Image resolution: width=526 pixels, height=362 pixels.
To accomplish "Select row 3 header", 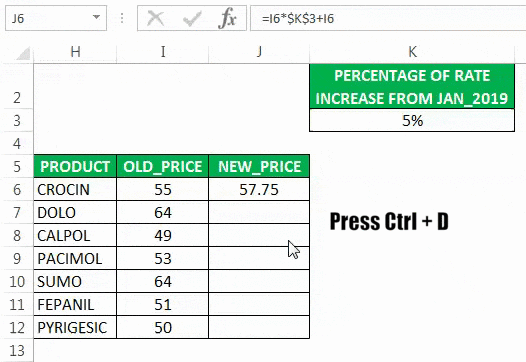I will pyautogui.click(x=17, y=120).
